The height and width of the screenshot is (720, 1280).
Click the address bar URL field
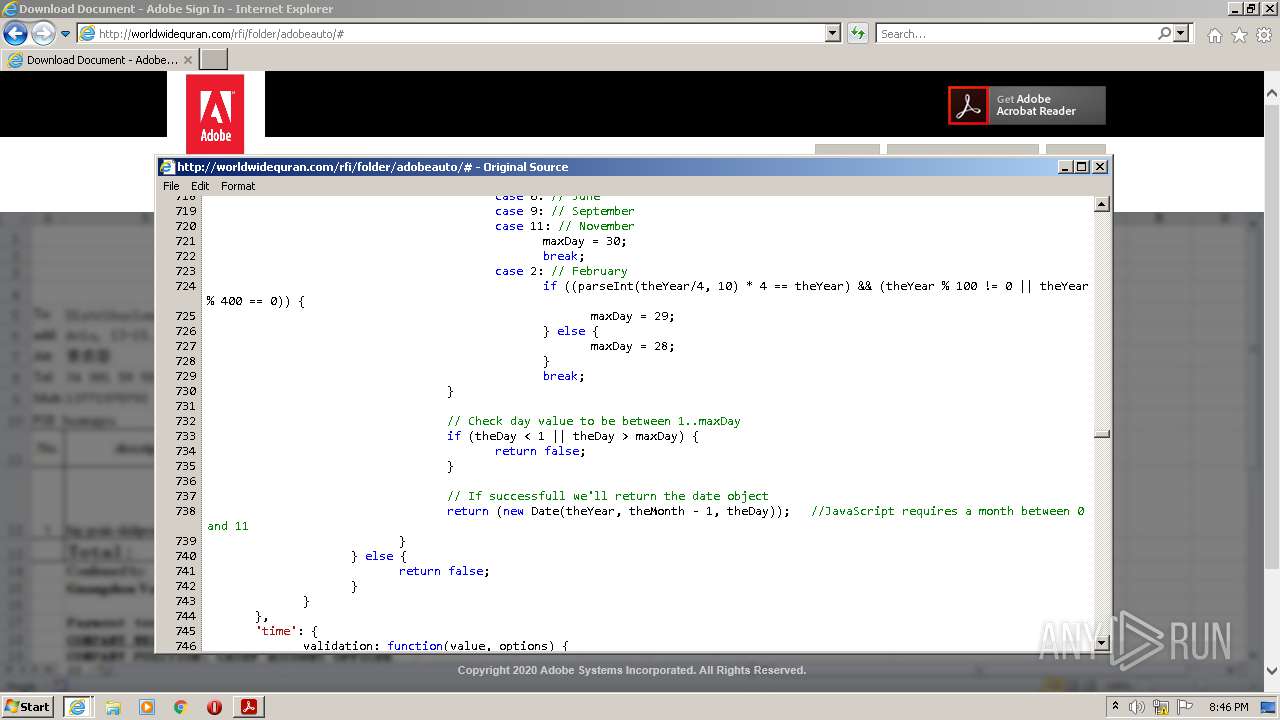458,34
